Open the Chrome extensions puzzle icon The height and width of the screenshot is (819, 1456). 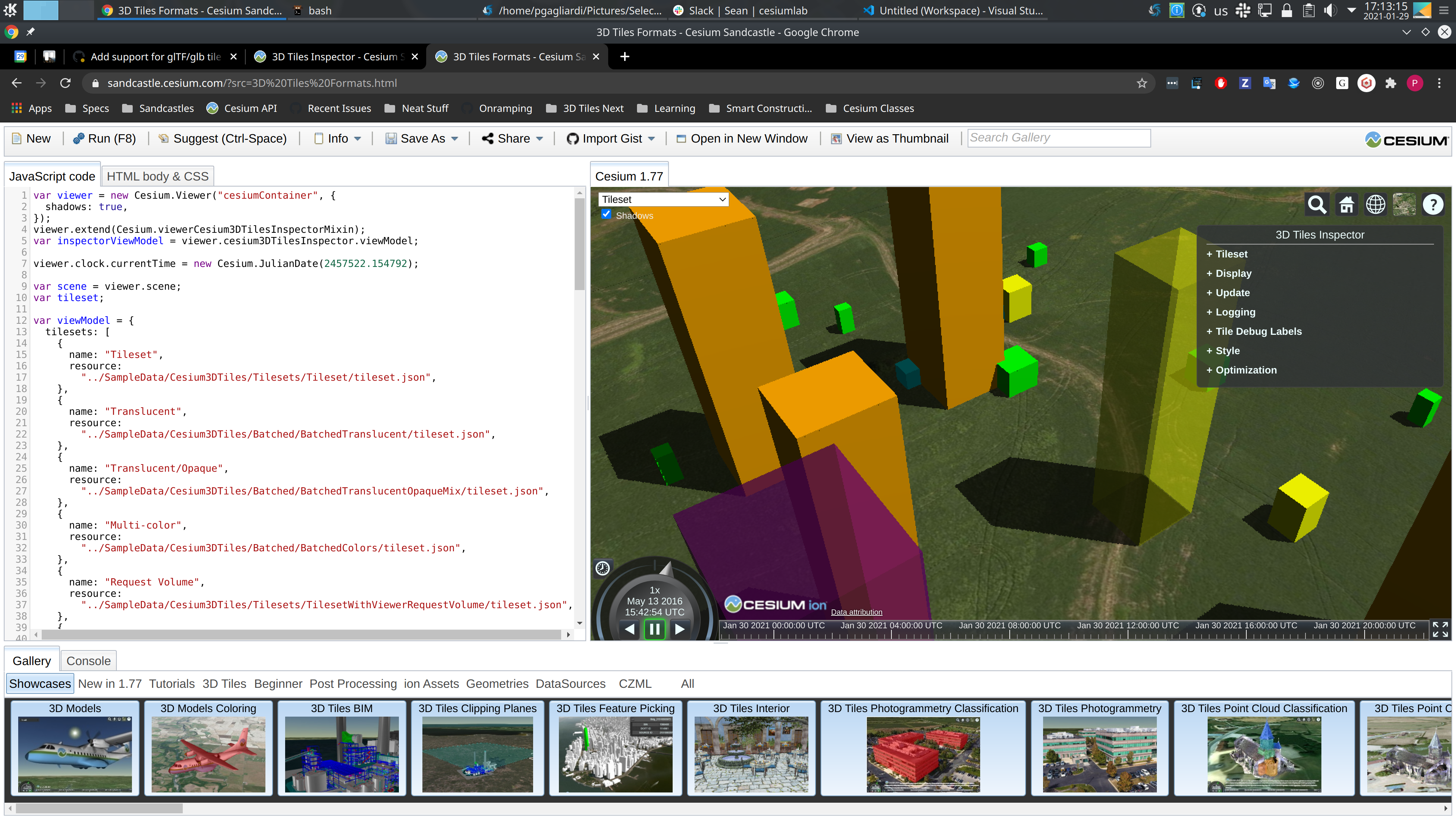tap(1390, 83)
